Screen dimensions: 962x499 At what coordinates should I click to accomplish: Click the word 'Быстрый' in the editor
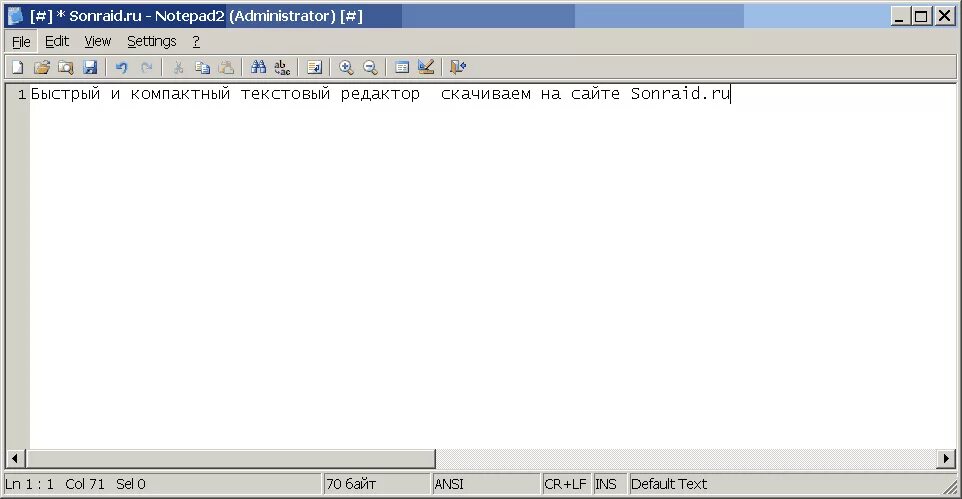tap(66, 94)
